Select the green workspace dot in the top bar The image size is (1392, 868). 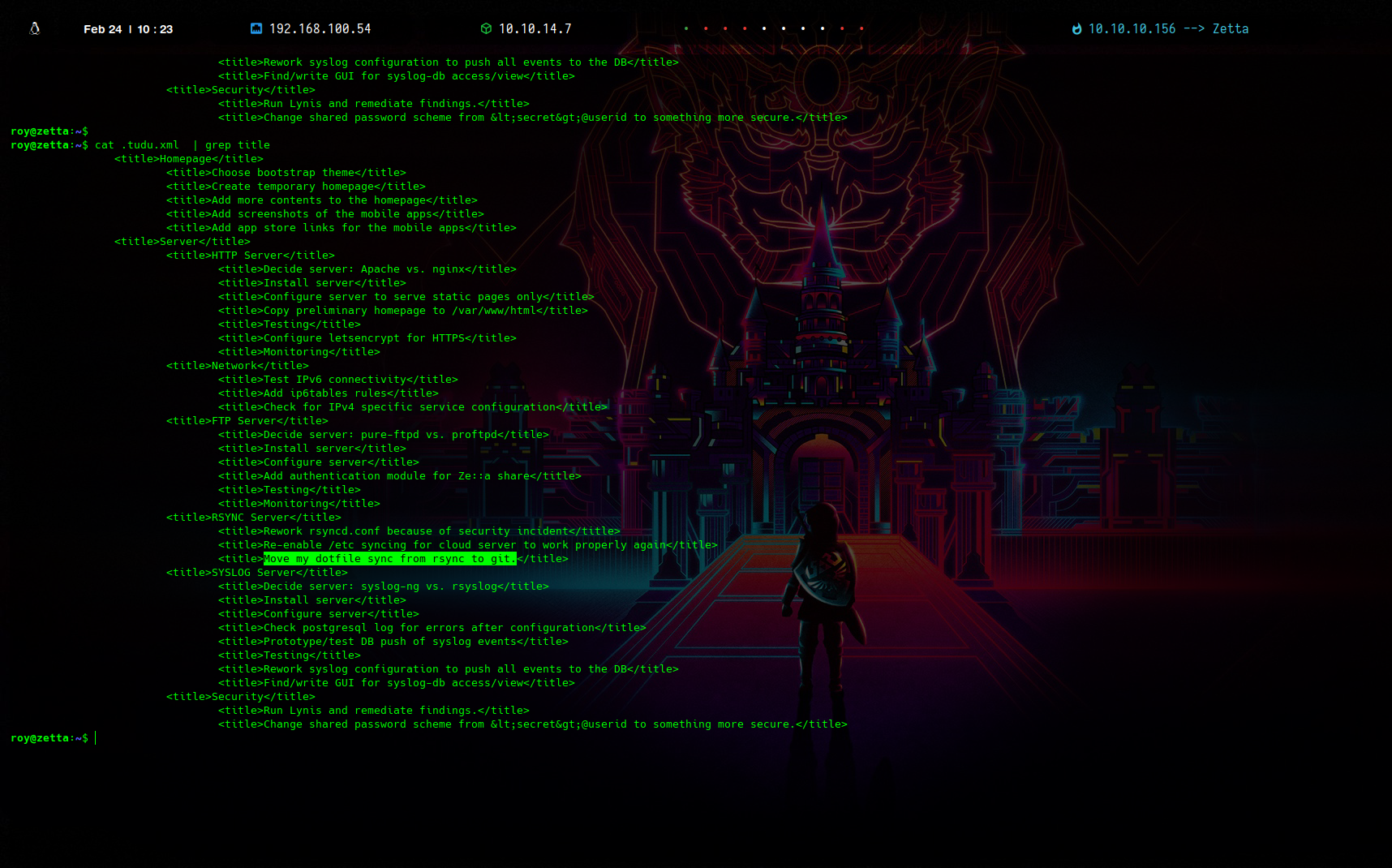686,28
